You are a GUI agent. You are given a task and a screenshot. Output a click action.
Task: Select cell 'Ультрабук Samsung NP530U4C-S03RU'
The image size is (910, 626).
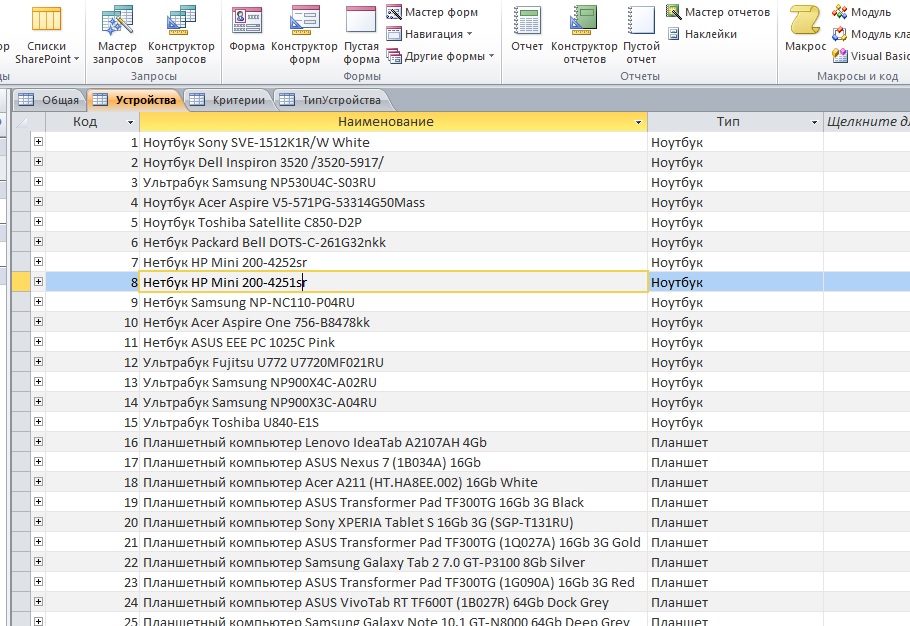point(393,182)
